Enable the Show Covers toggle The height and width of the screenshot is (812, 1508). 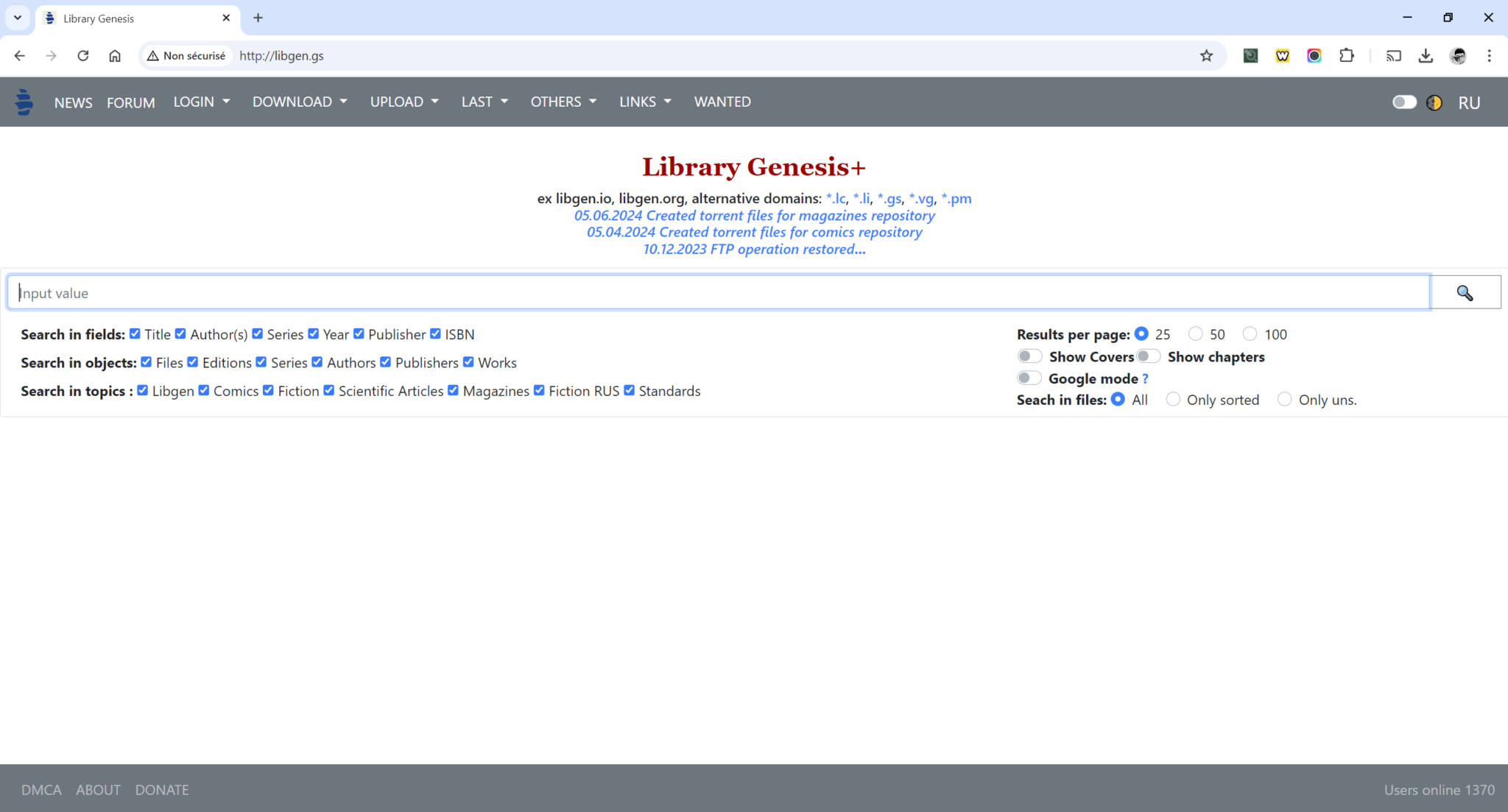(1030, 356)
